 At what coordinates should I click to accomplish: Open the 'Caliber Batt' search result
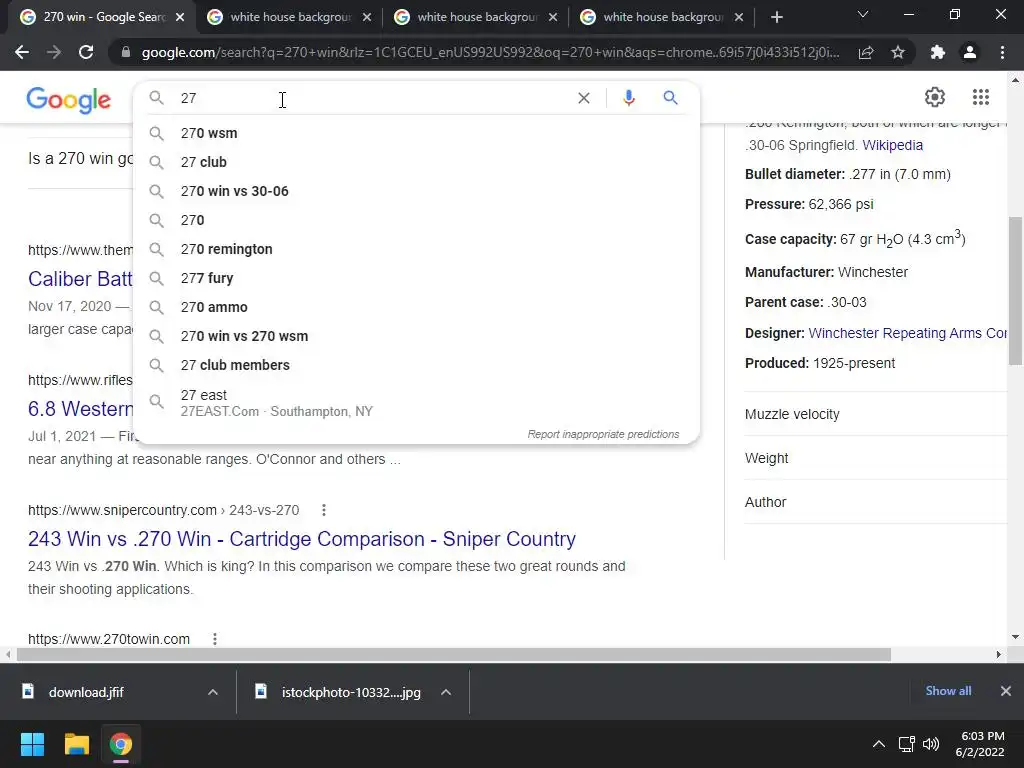(80, 279)
